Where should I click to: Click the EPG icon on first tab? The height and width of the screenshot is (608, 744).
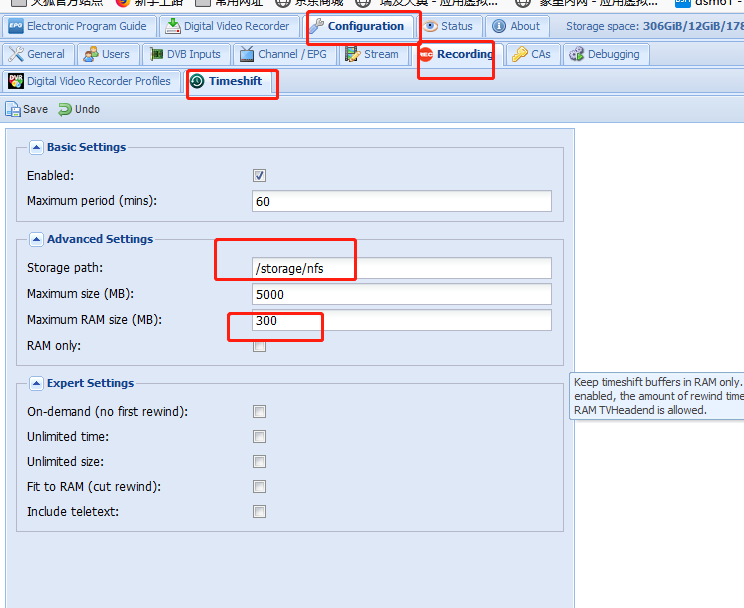click(x=16, y=26)
